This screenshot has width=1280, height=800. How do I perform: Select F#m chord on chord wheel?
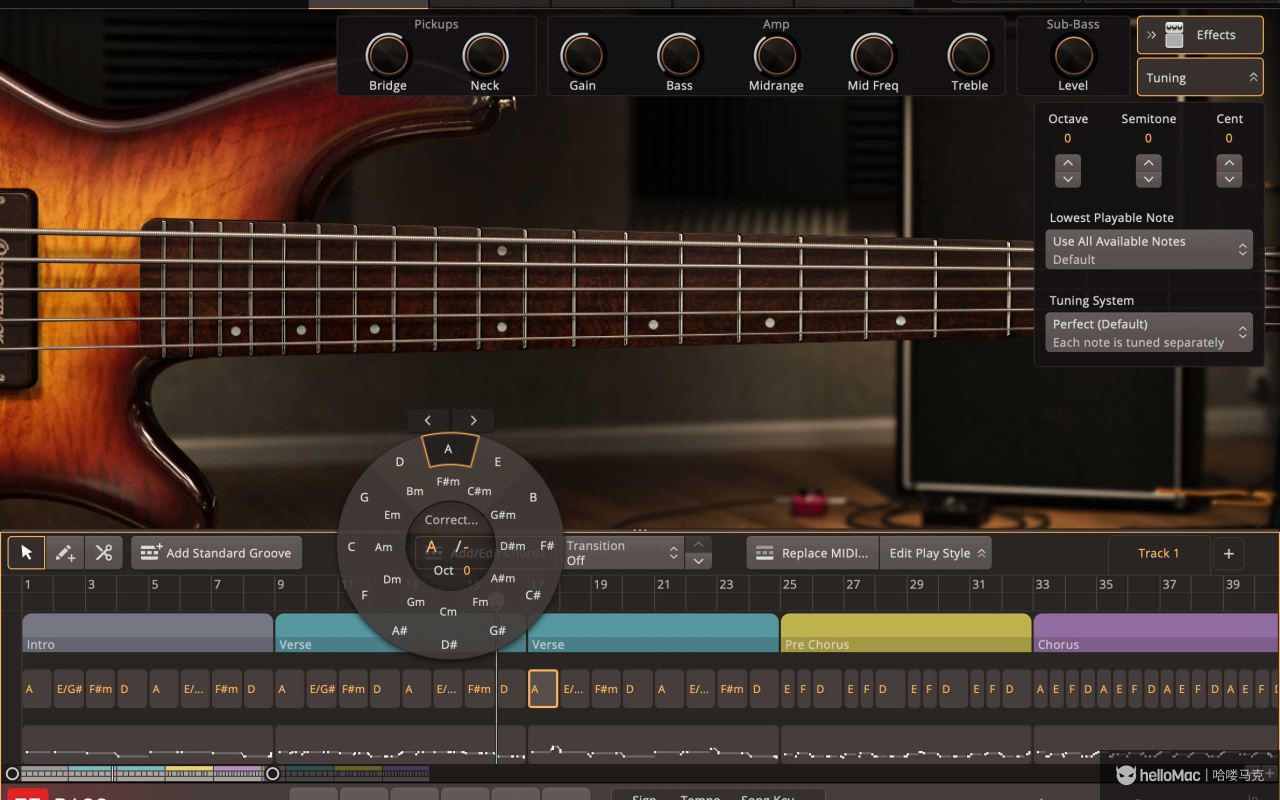coord(448,482)
